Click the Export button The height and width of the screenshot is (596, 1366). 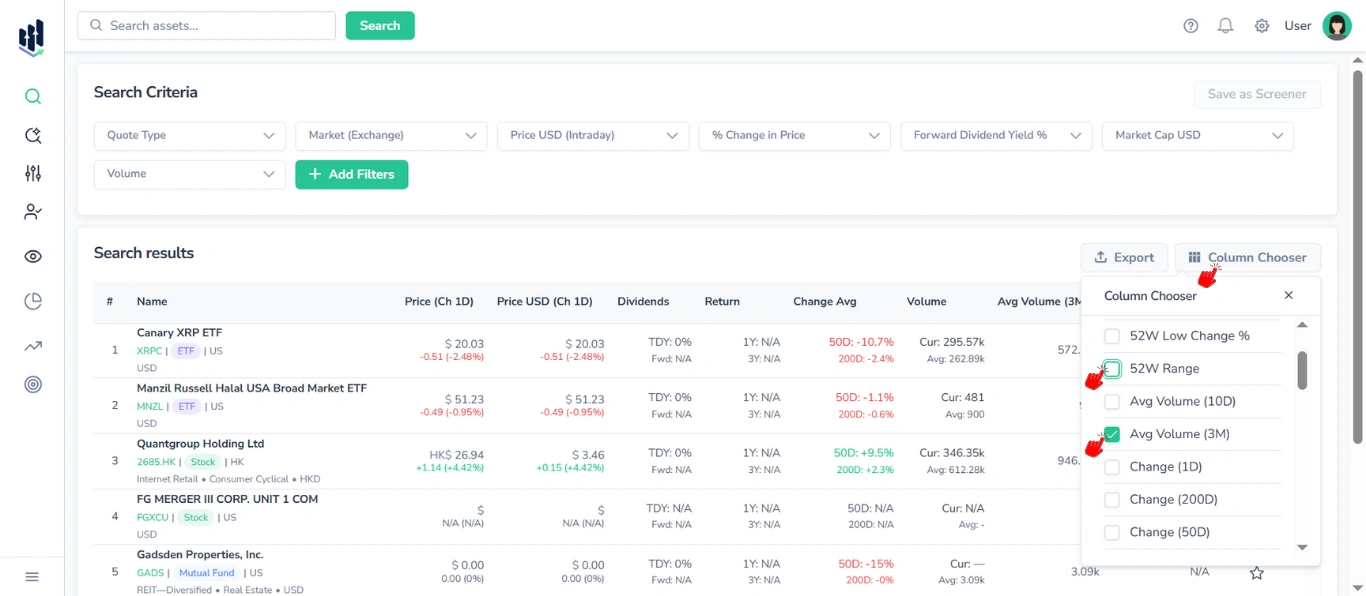coord(1124,258)
